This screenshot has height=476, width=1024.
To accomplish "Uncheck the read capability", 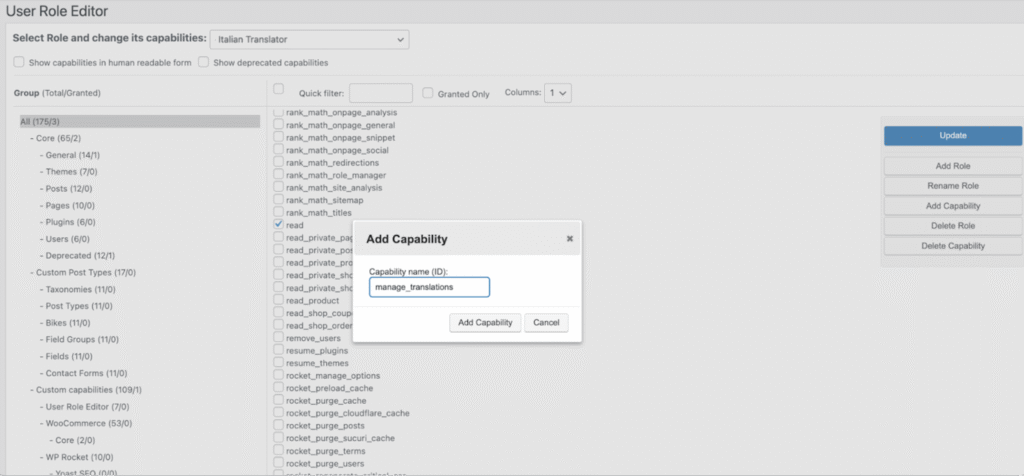I will coord(278,225).
